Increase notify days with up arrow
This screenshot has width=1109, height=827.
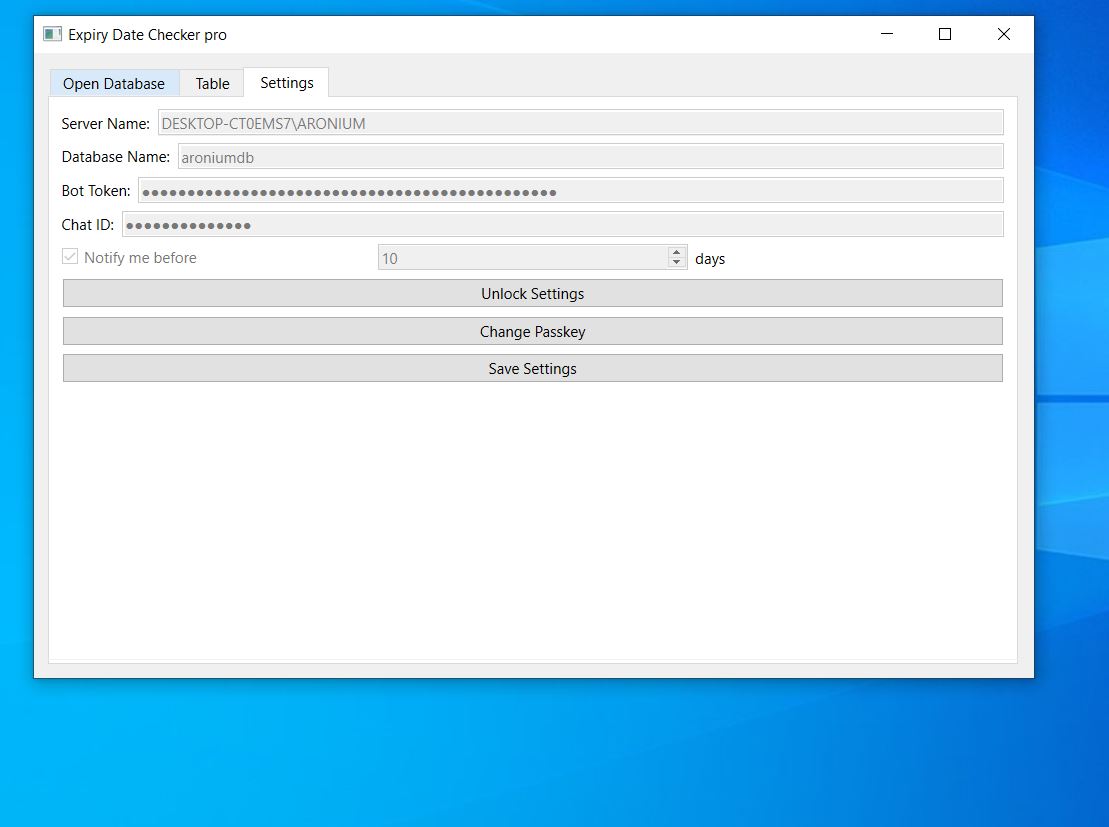coord(677,253)
